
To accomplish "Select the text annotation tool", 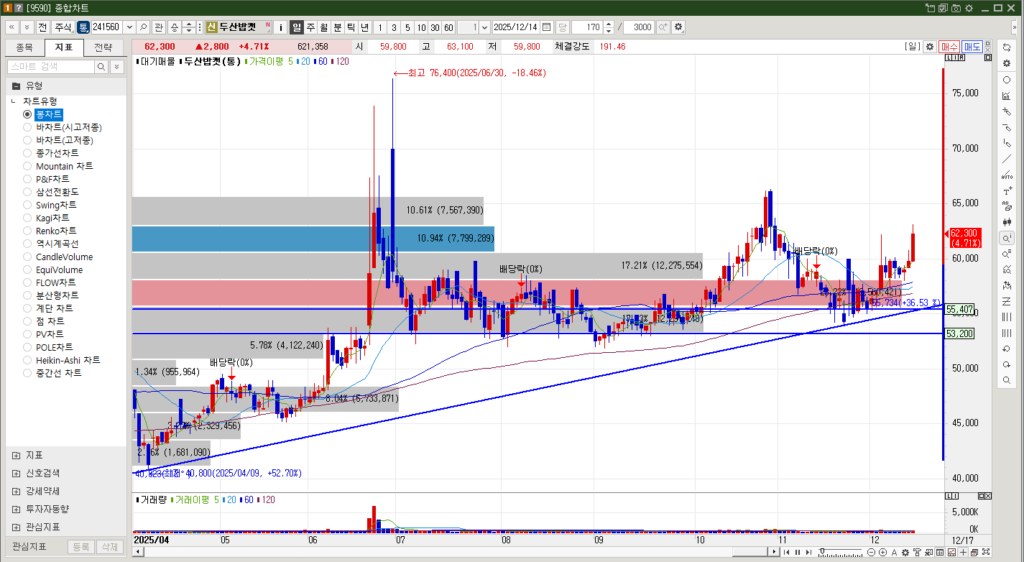I will tap(1006, 190).
